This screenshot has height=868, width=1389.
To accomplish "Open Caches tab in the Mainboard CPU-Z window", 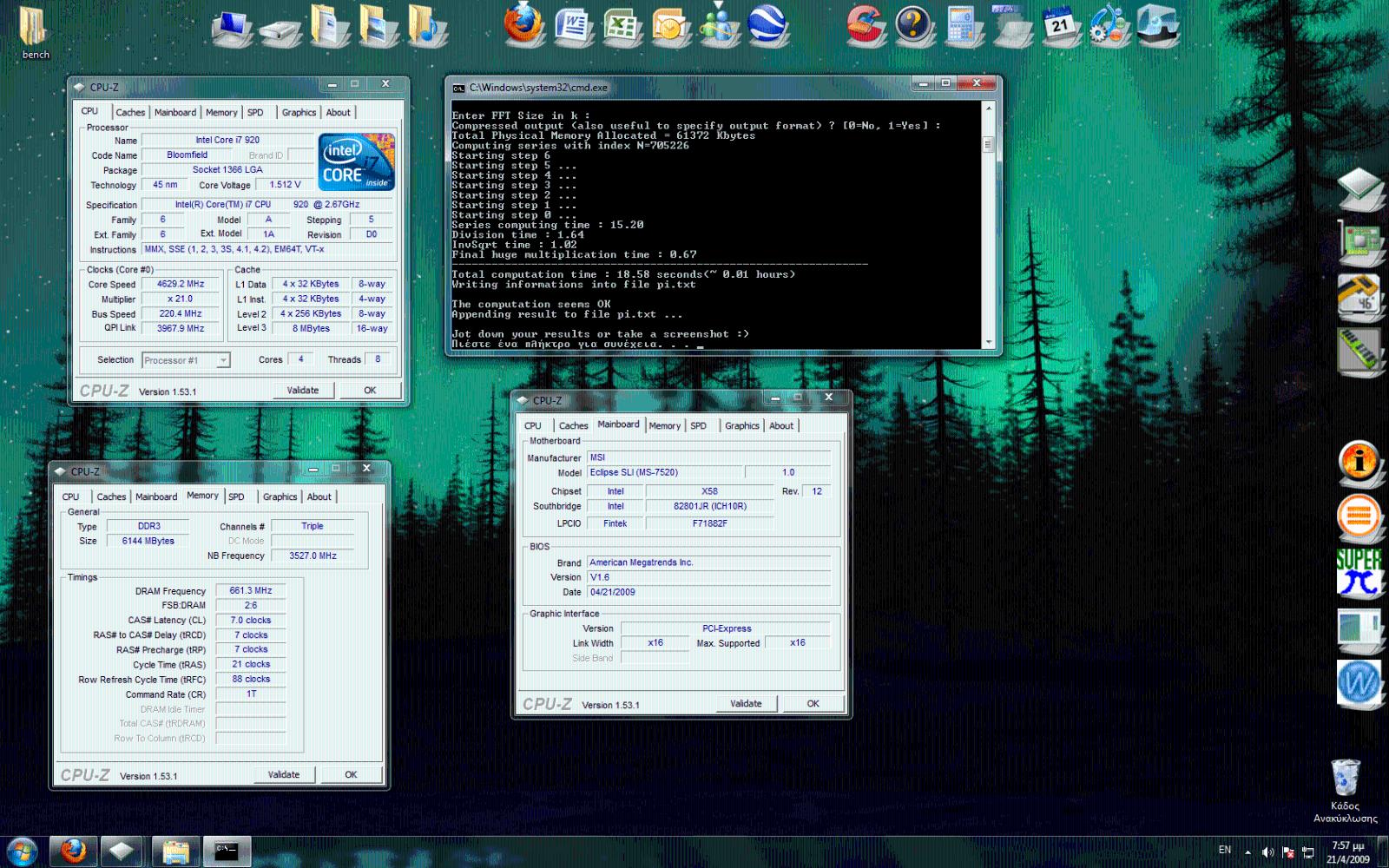I will pyautogui.click(x=573, y=426).
